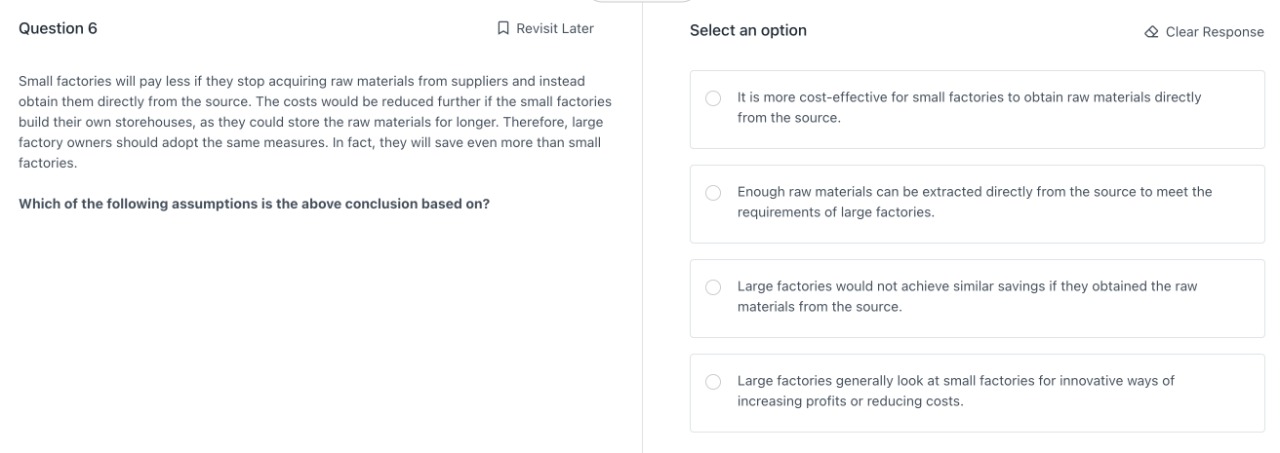Click the Question 6 heading
The height and width of the screenshot is (453, 1280).
tap(58, 29)
